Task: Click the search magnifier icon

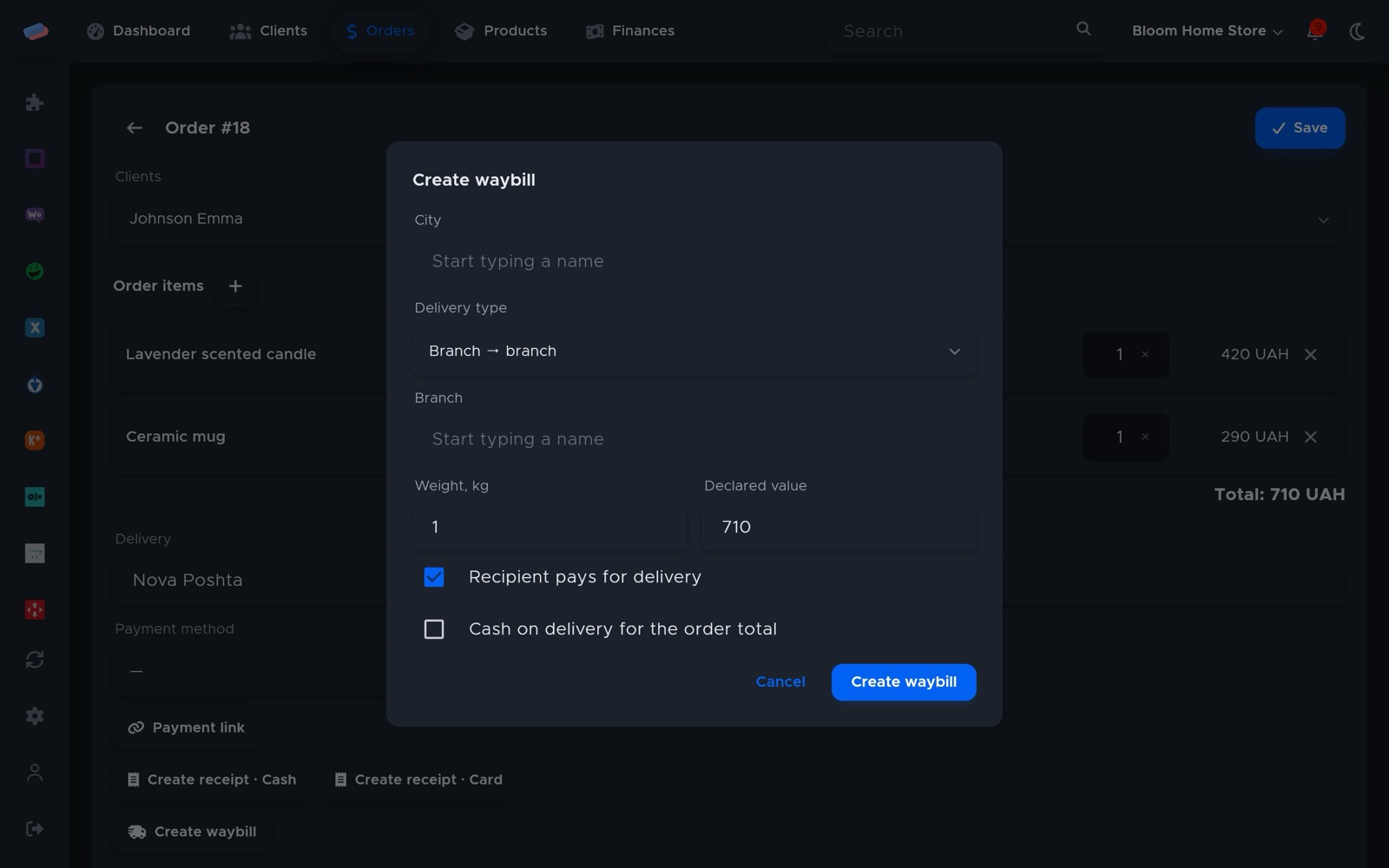Action: click(1083, 29)
